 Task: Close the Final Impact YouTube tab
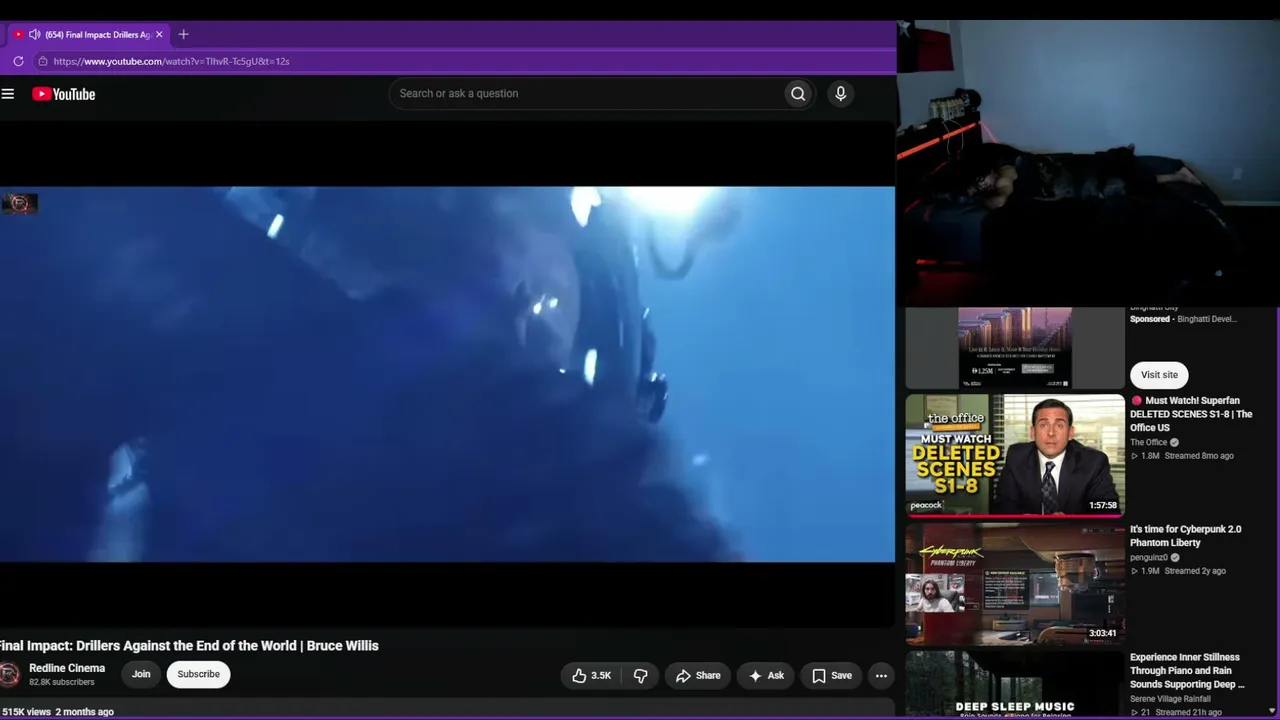[x=159, y=35]
